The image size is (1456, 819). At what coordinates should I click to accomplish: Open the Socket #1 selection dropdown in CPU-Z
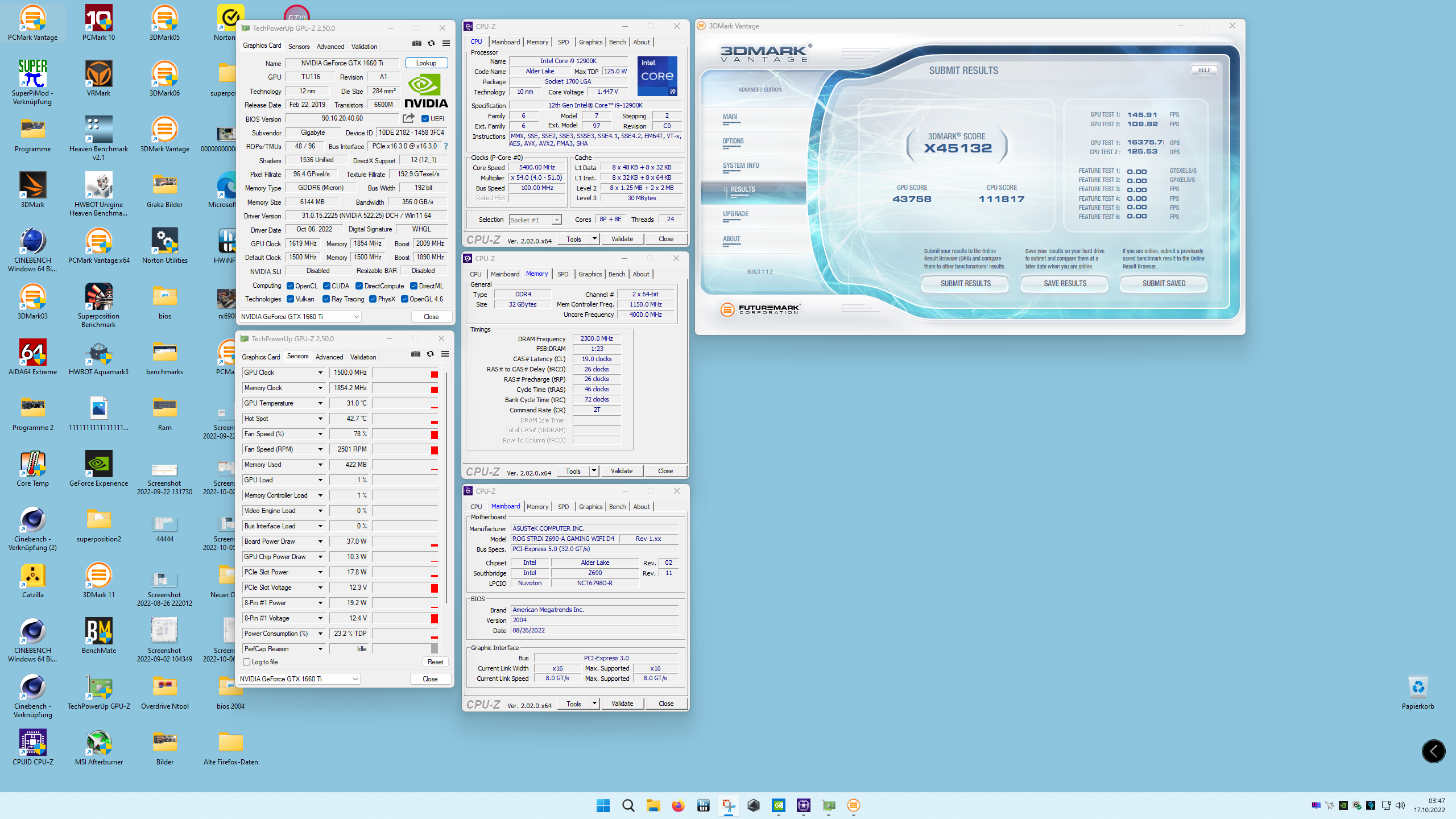click(x=535, y=220)
